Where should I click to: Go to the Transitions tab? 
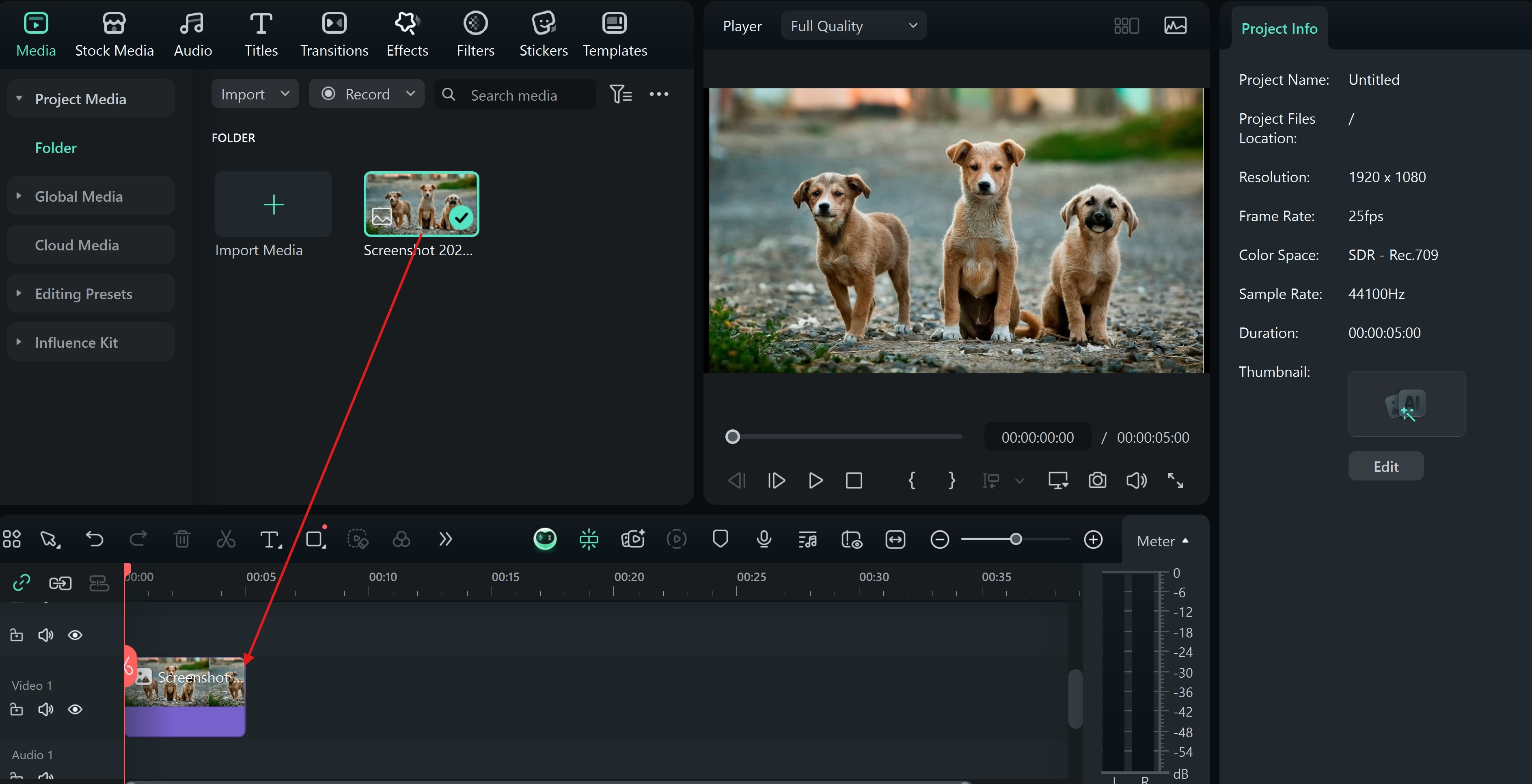coord(334,34)
